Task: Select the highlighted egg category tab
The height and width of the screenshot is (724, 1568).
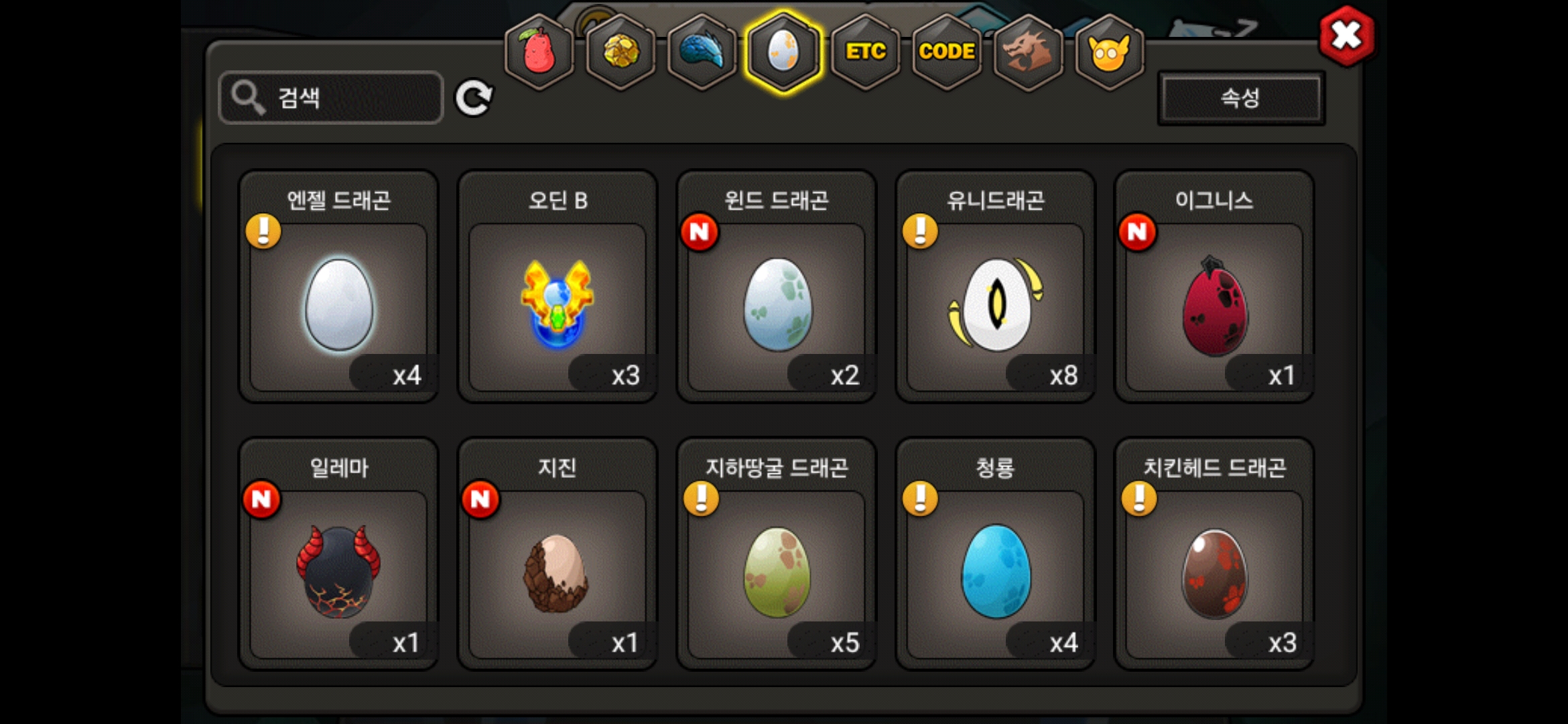Action: point(783,52)
